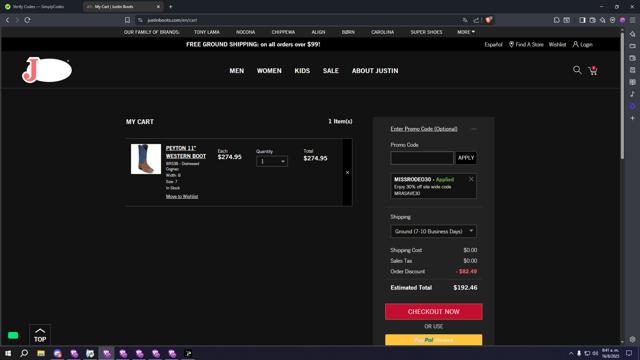Open the SALE menu
This screenshot has height=360, width=640.
point(331,71)
